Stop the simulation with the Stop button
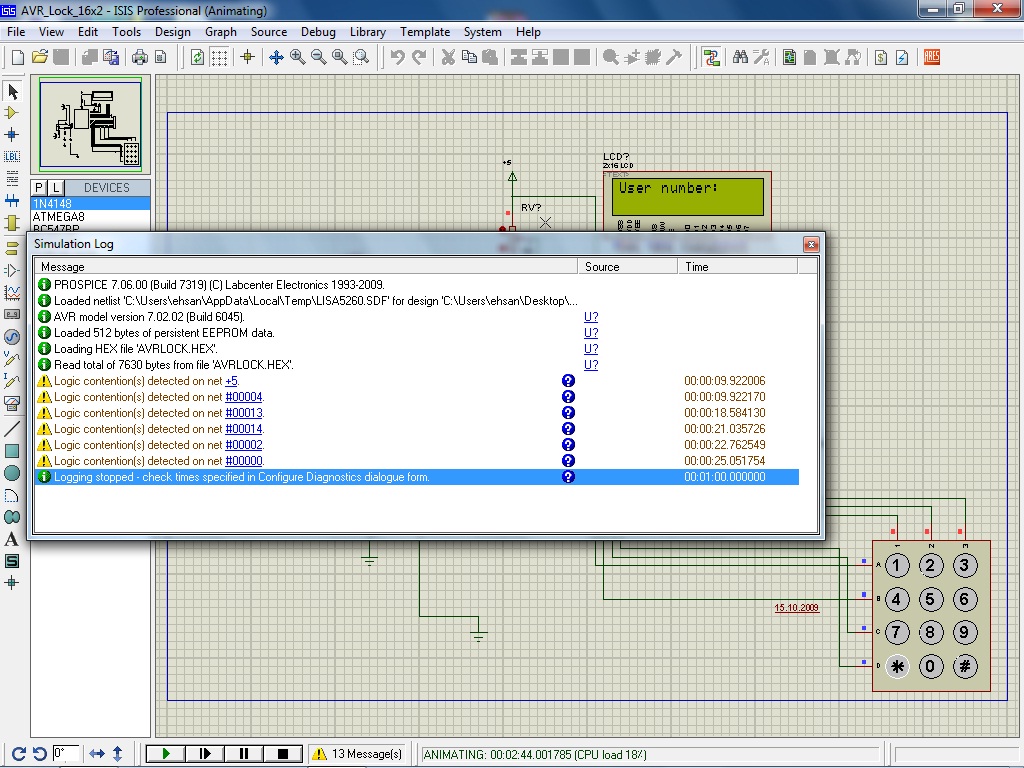 point(282,754)
